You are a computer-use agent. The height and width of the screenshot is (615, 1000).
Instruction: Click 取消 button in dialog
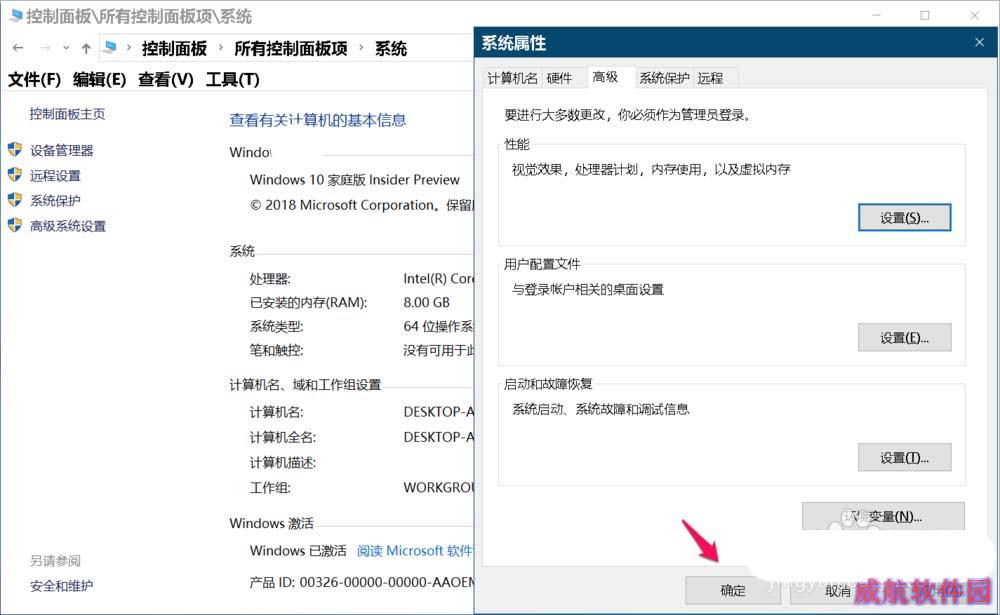pyautogui.click(x=837, y=591)
